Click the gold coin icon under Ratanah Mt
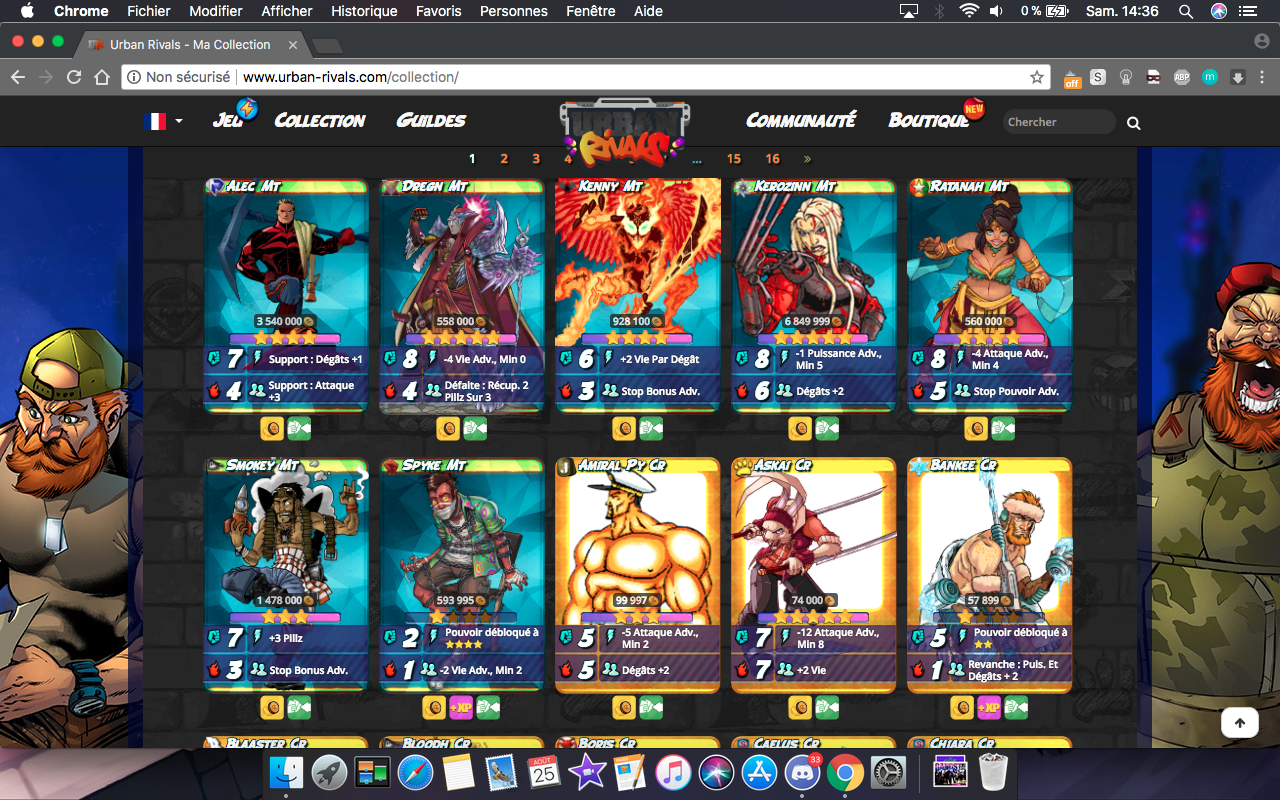 [x=976, y=428]
